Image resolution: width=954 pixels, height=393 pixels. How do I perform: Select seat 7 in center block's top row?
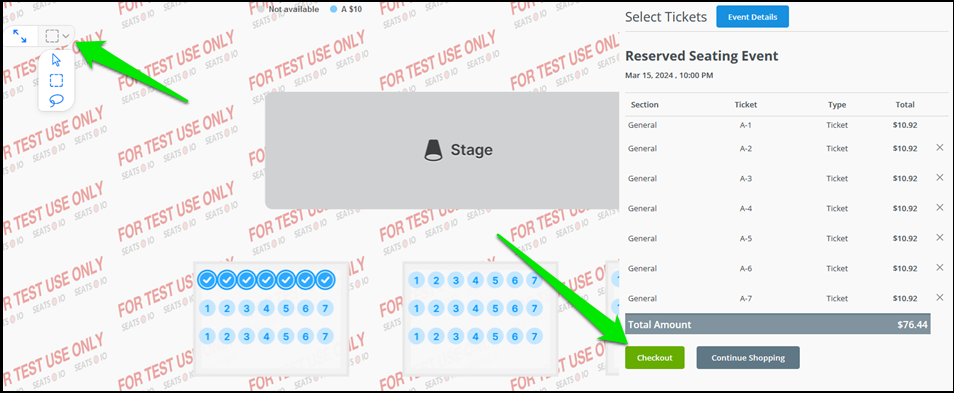click(x=534, y=280)
